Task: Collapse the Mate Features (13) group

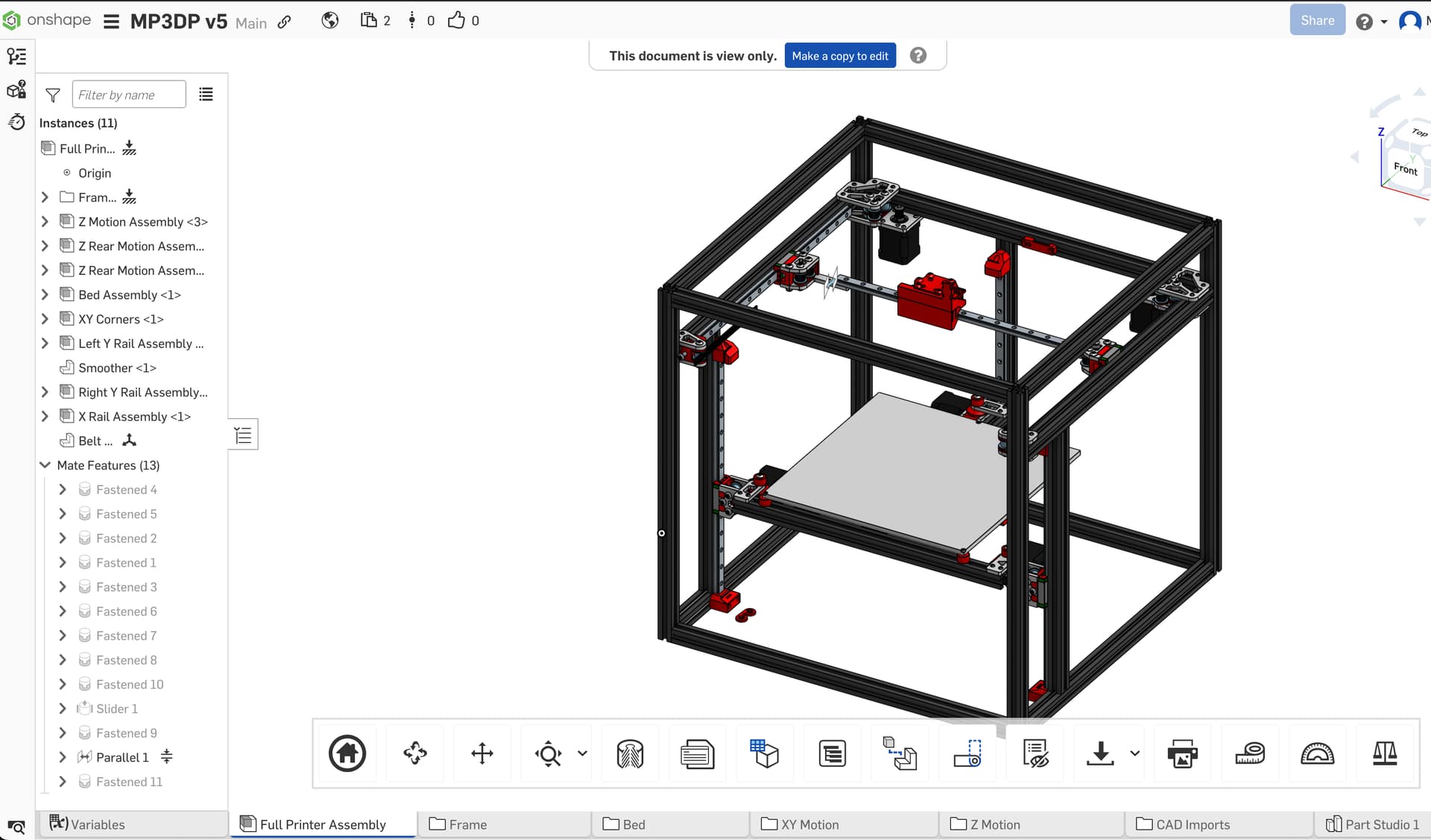Action: 45,465
